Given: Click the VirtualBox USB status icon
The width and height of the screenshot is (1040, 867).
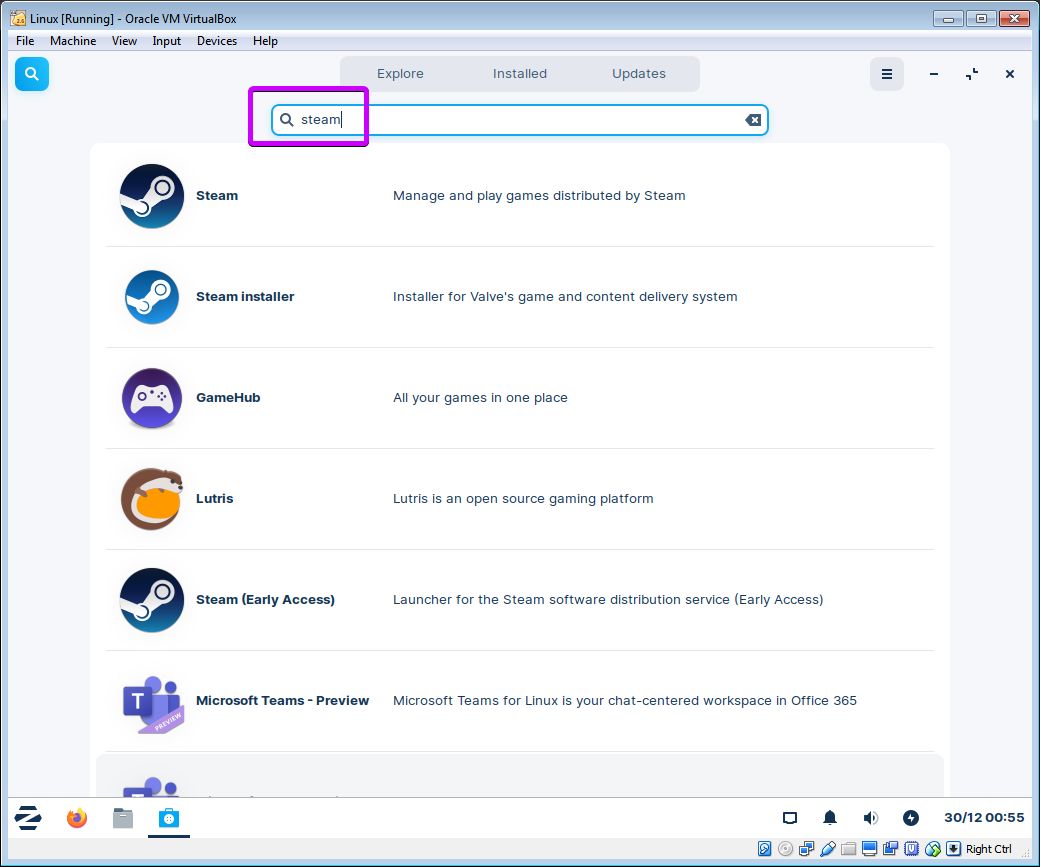Looking at the screenshot, I should click(x=828, y=848).
